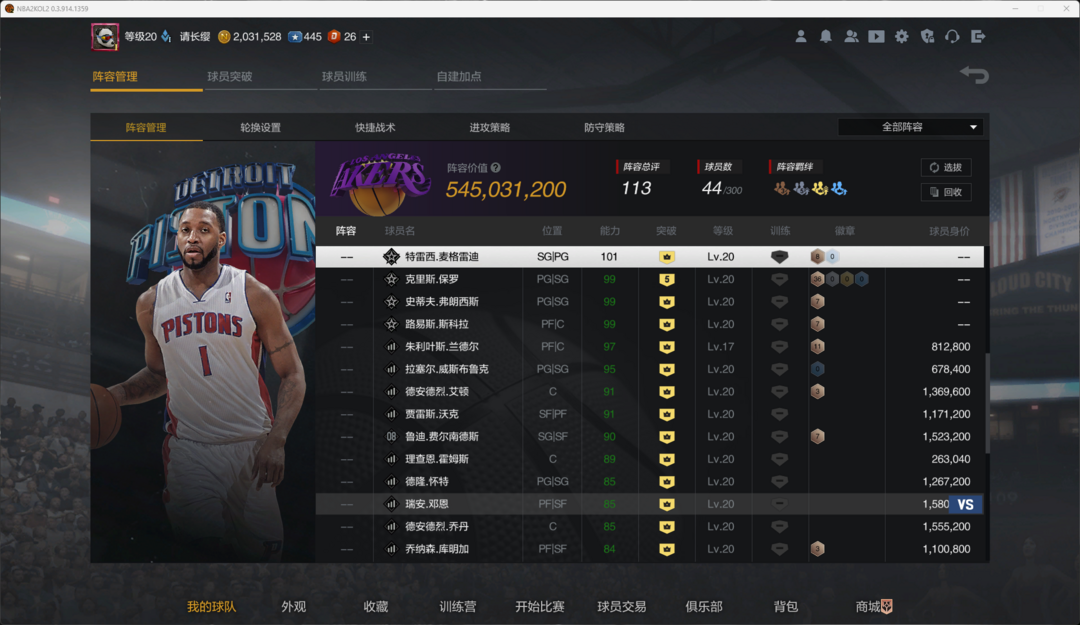Open the 快捷战术 sub-tab
This screenshot has height=625, width=1080.
point(375,127)
